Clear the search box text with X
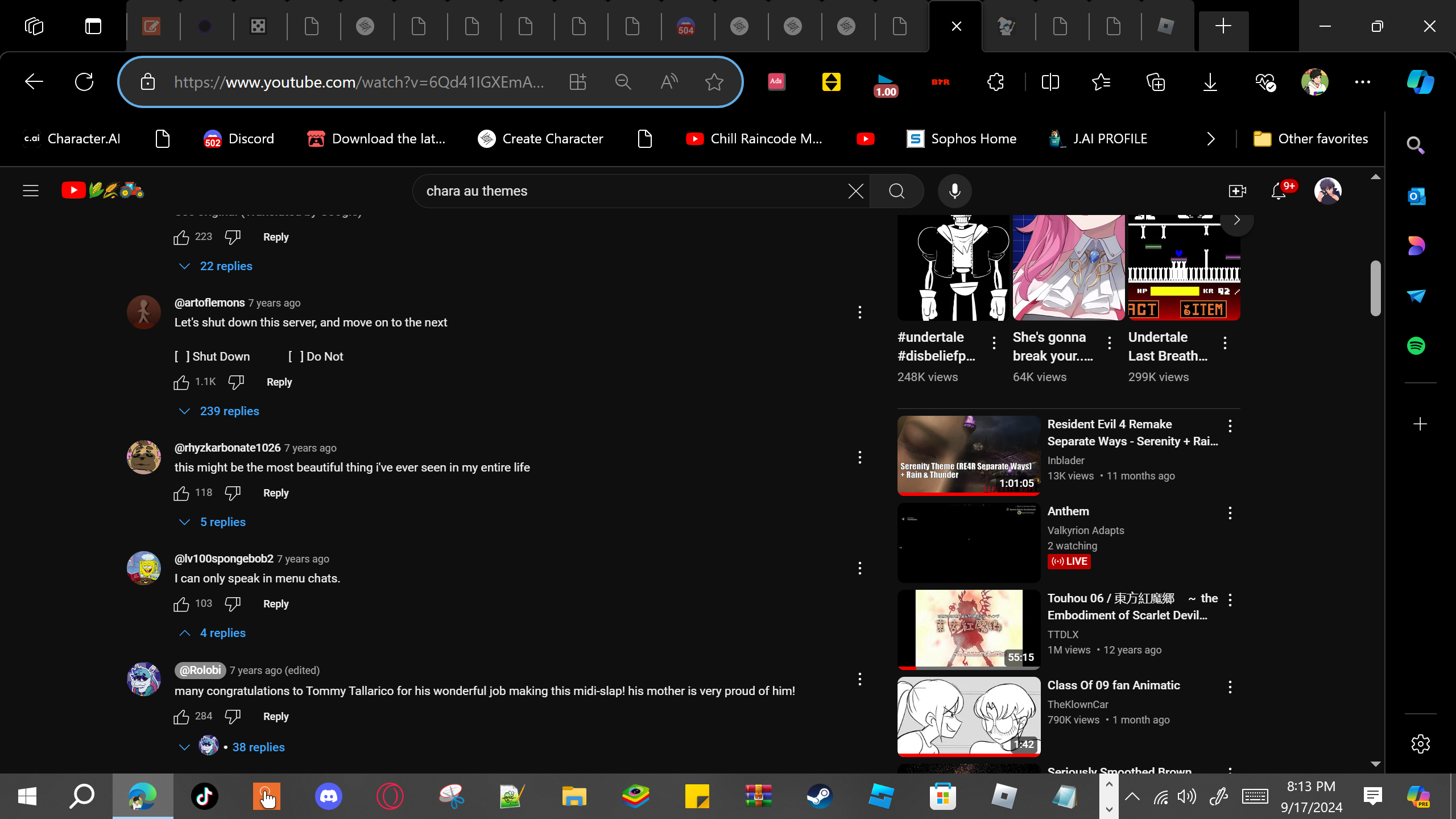The image size is (1456, 819). pos(855,191)
